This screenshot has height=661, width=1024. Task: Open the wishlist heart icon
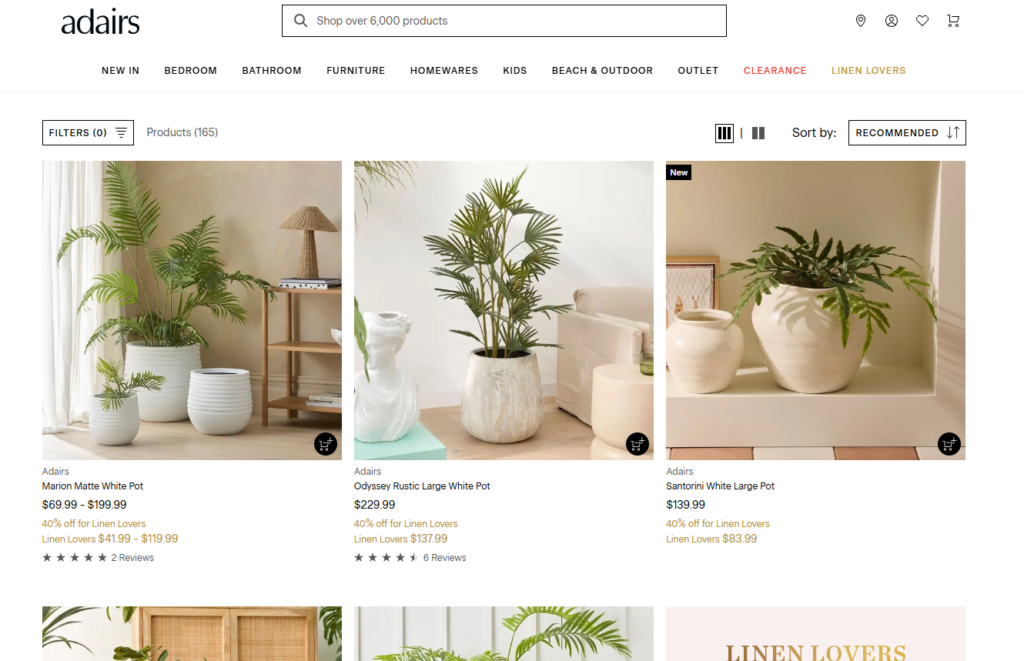point(922,21)
